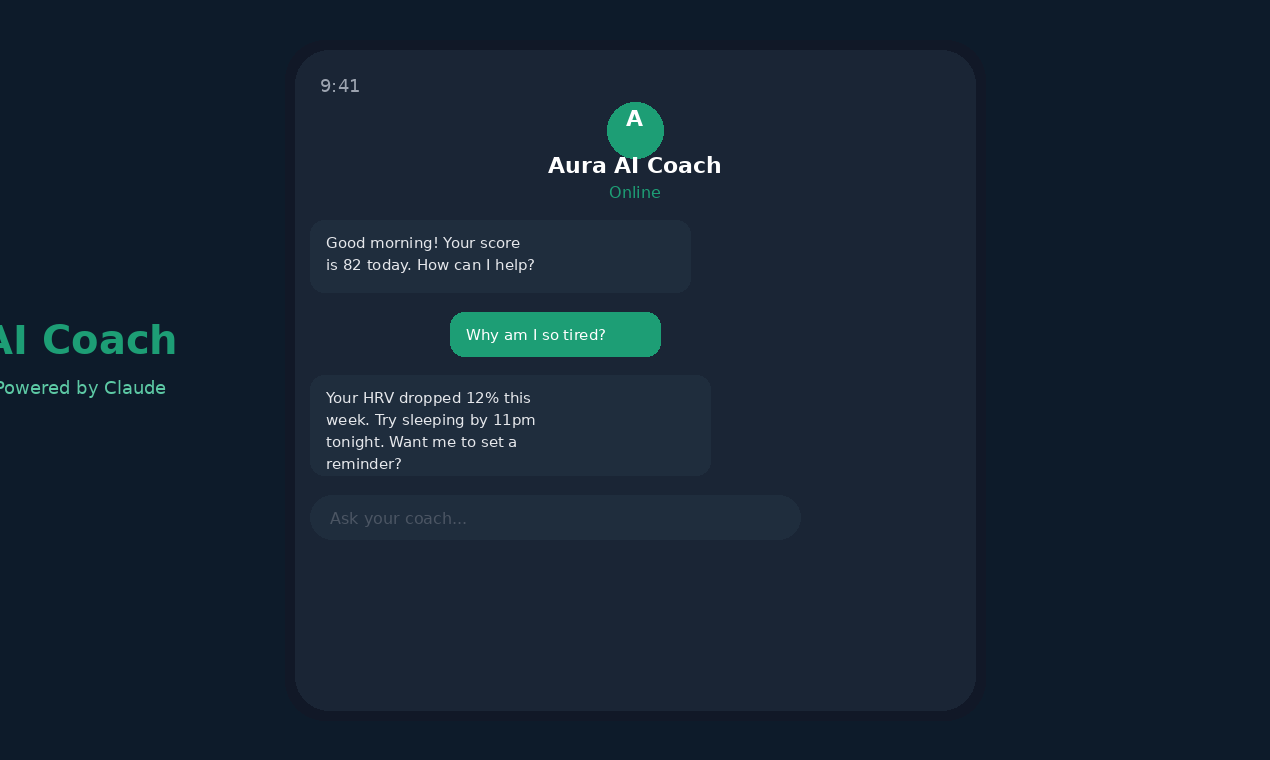
Task: Select the 'Aura AI Coach' title text
Action: click(x=634, y=165)
